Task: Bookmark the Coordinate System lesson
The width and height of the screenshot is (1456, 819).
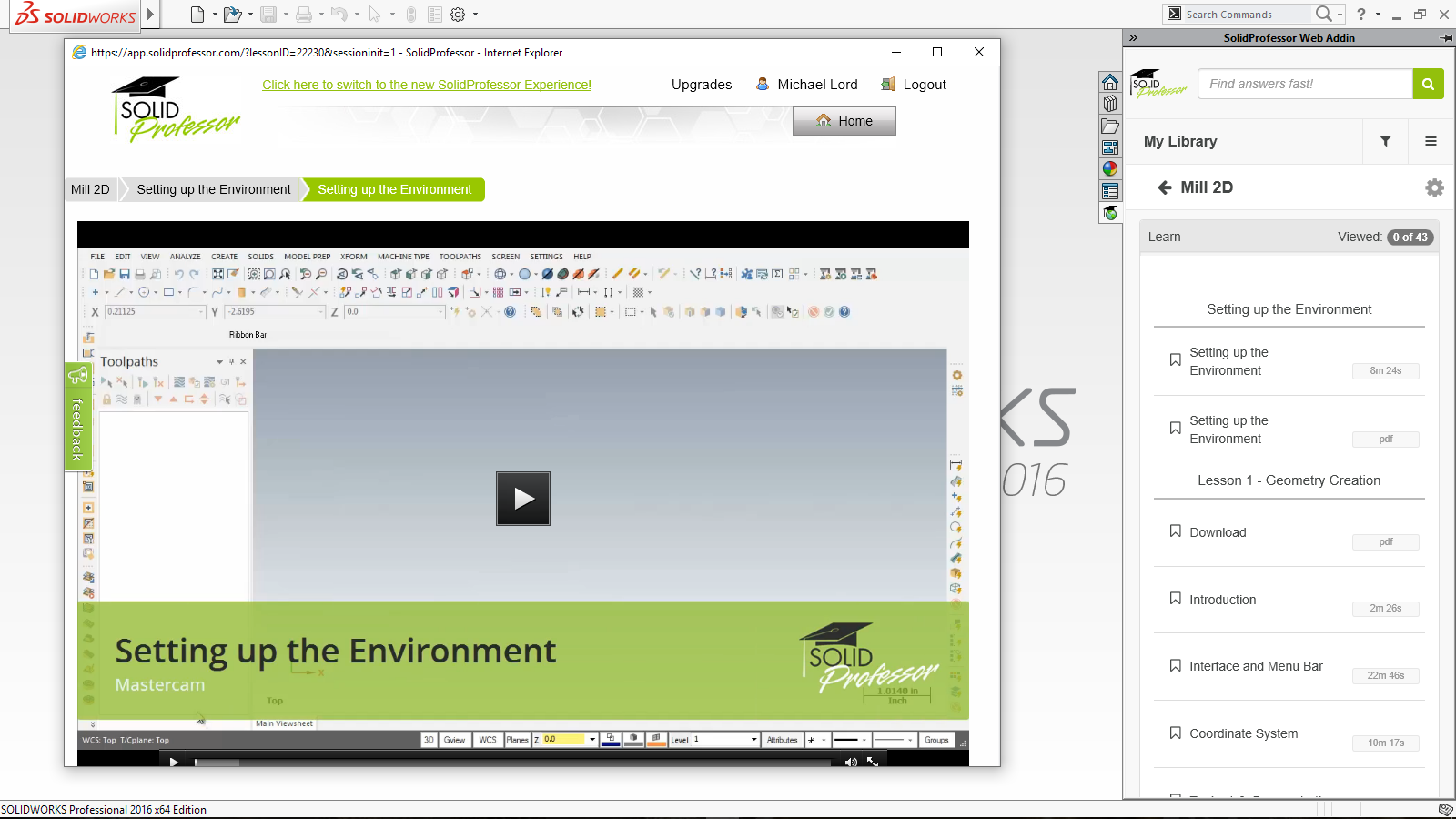Action: tap(1175, 733)
